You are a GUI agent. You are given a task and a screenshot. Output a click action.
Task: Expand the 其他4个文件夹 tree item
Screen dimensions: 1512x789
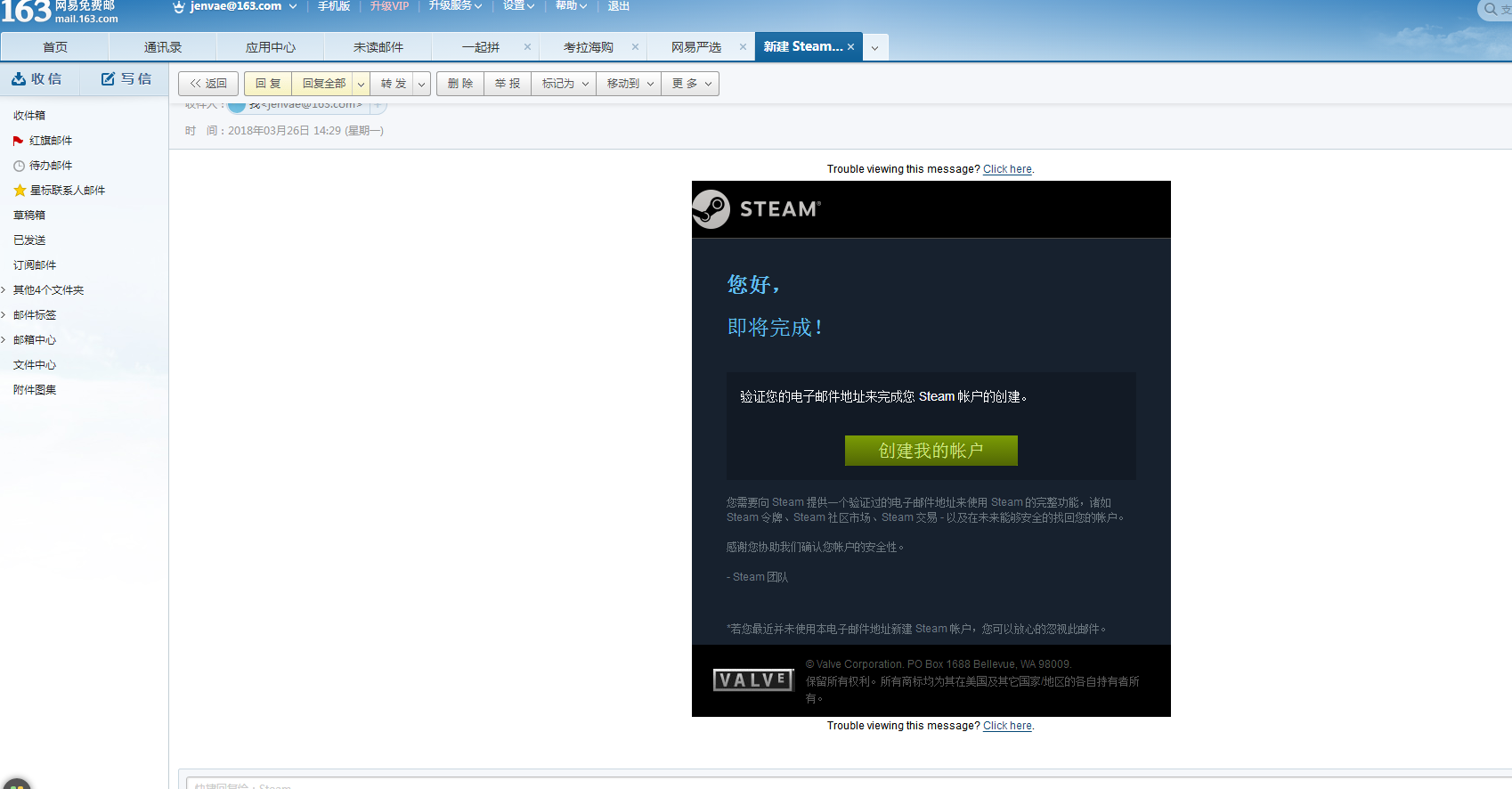pyautogui.click(x=4, y=290)
